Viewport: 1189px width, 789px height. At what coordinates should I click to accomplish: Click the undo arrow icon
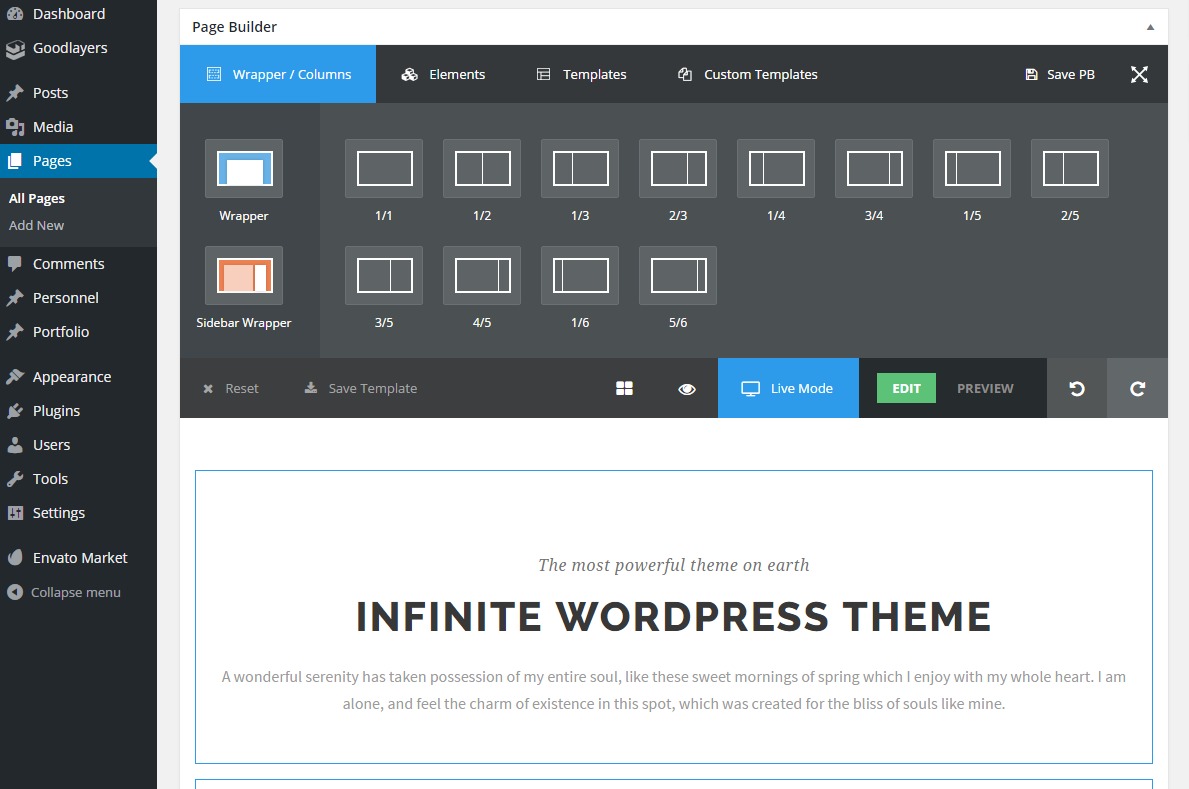(x=1077, y=388)
